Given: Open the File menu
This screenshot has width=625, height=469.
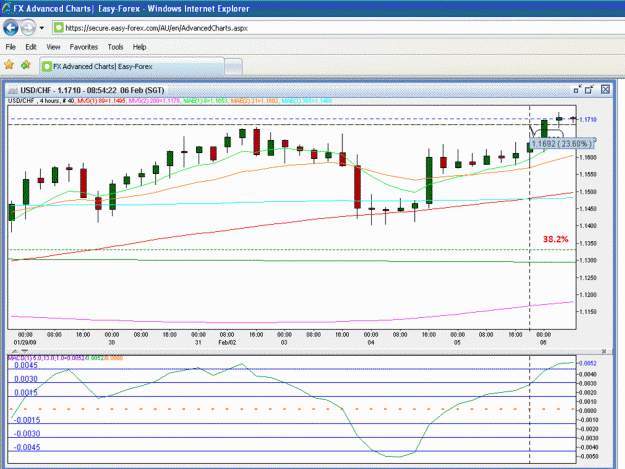Looking at the screenshot, I should pos(11,47).
